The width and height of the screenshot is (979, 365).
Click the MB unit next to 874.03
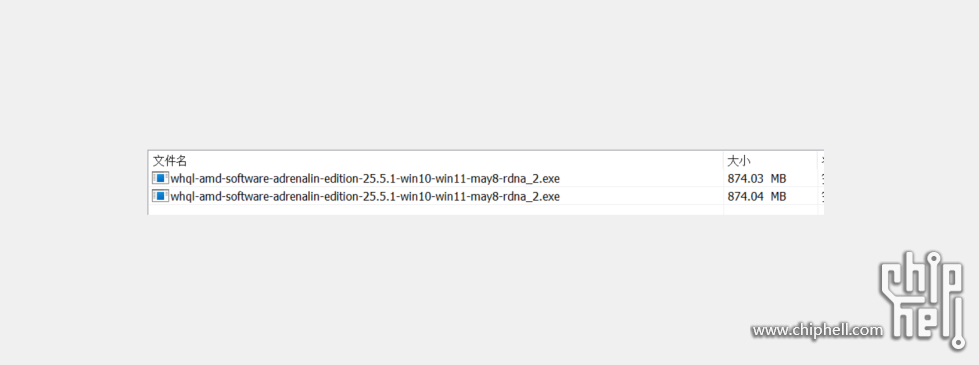point(778,178)
